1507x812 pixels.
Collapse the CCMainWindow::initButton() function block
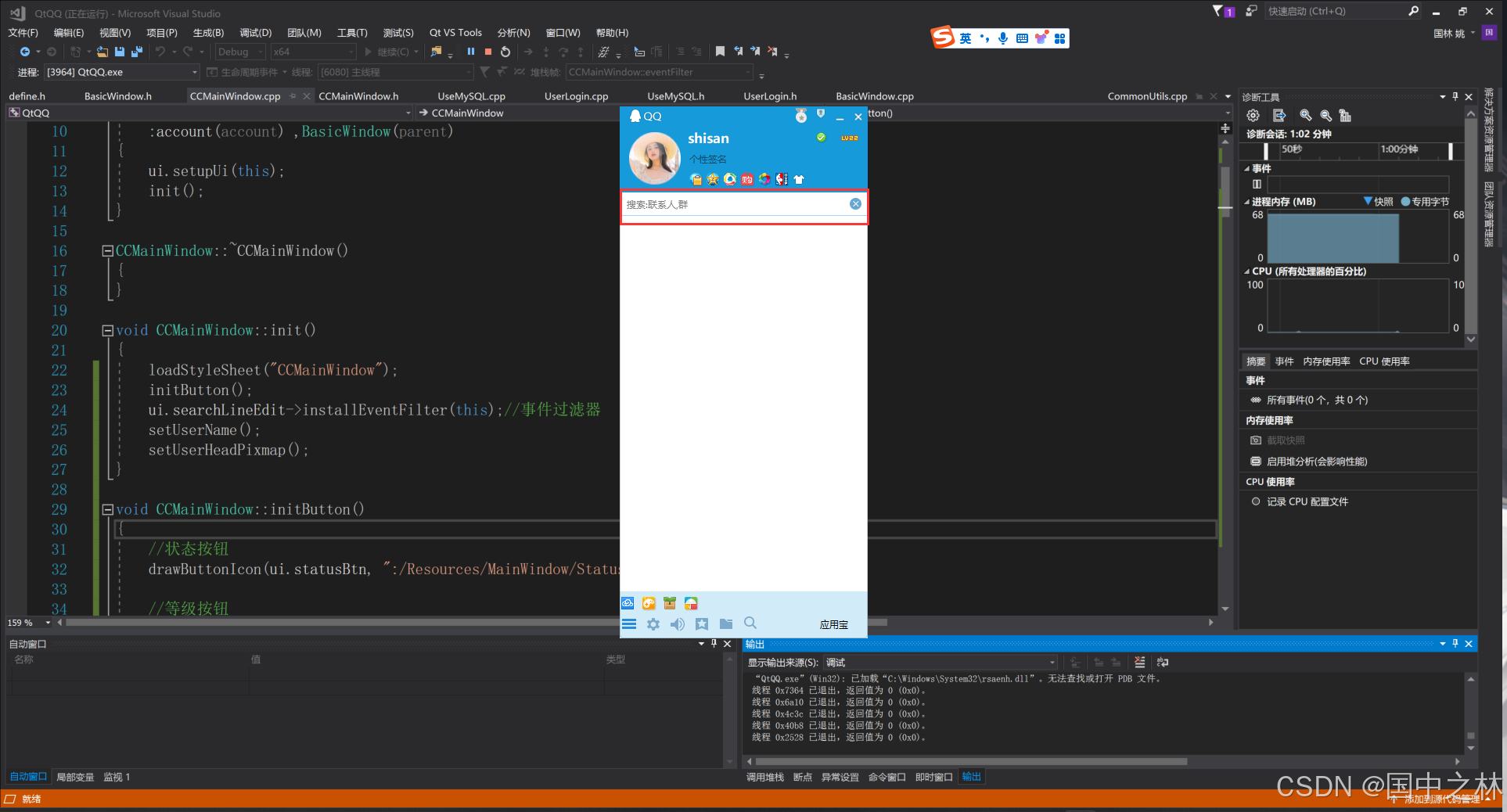(107, 509)
